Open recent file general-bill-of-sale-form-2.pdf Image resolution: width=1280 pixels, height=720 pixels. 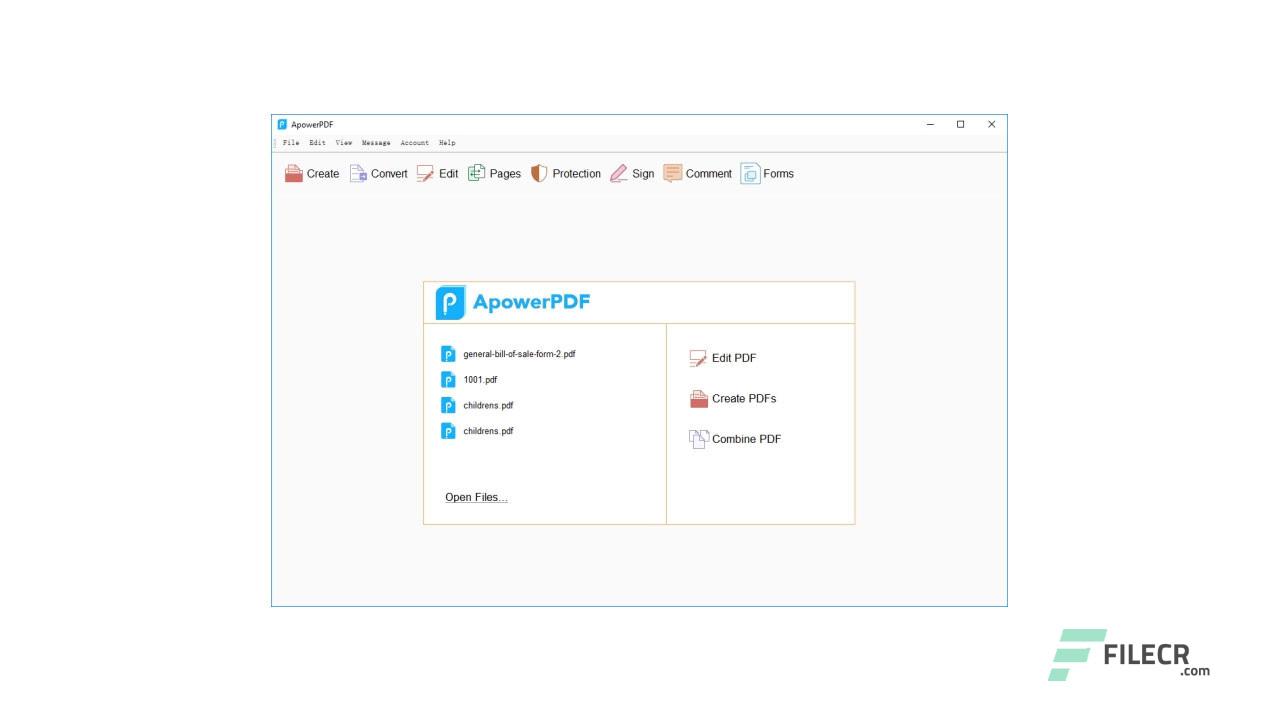click(x=519, y=354)
